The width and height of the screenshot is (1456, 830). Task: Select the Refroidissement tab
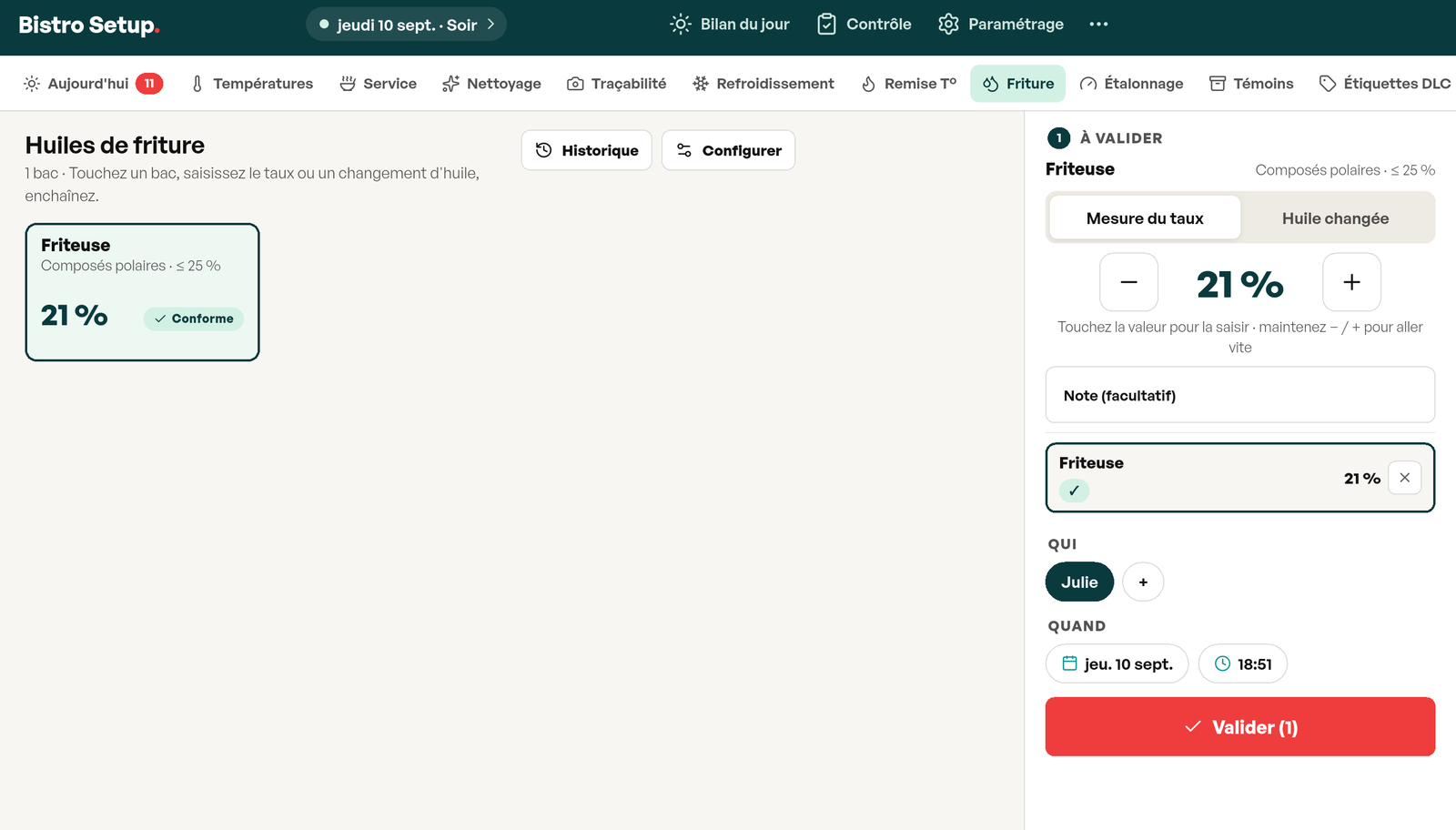[x=763, y=84]
